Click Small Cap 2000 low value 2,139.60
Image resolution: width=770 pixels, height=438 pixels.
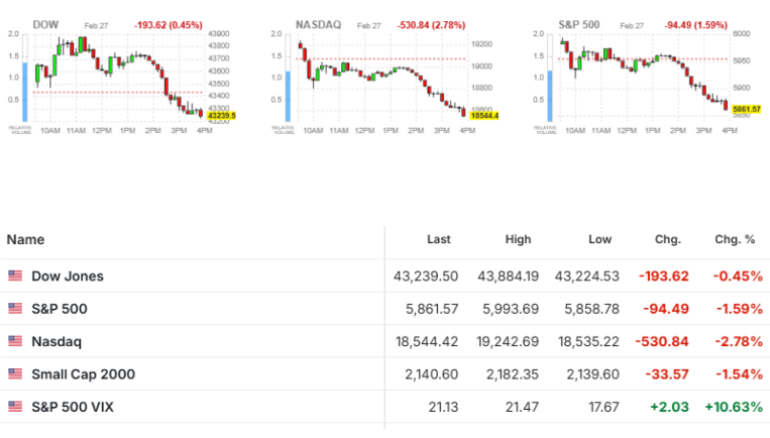(x=593, y=375)
